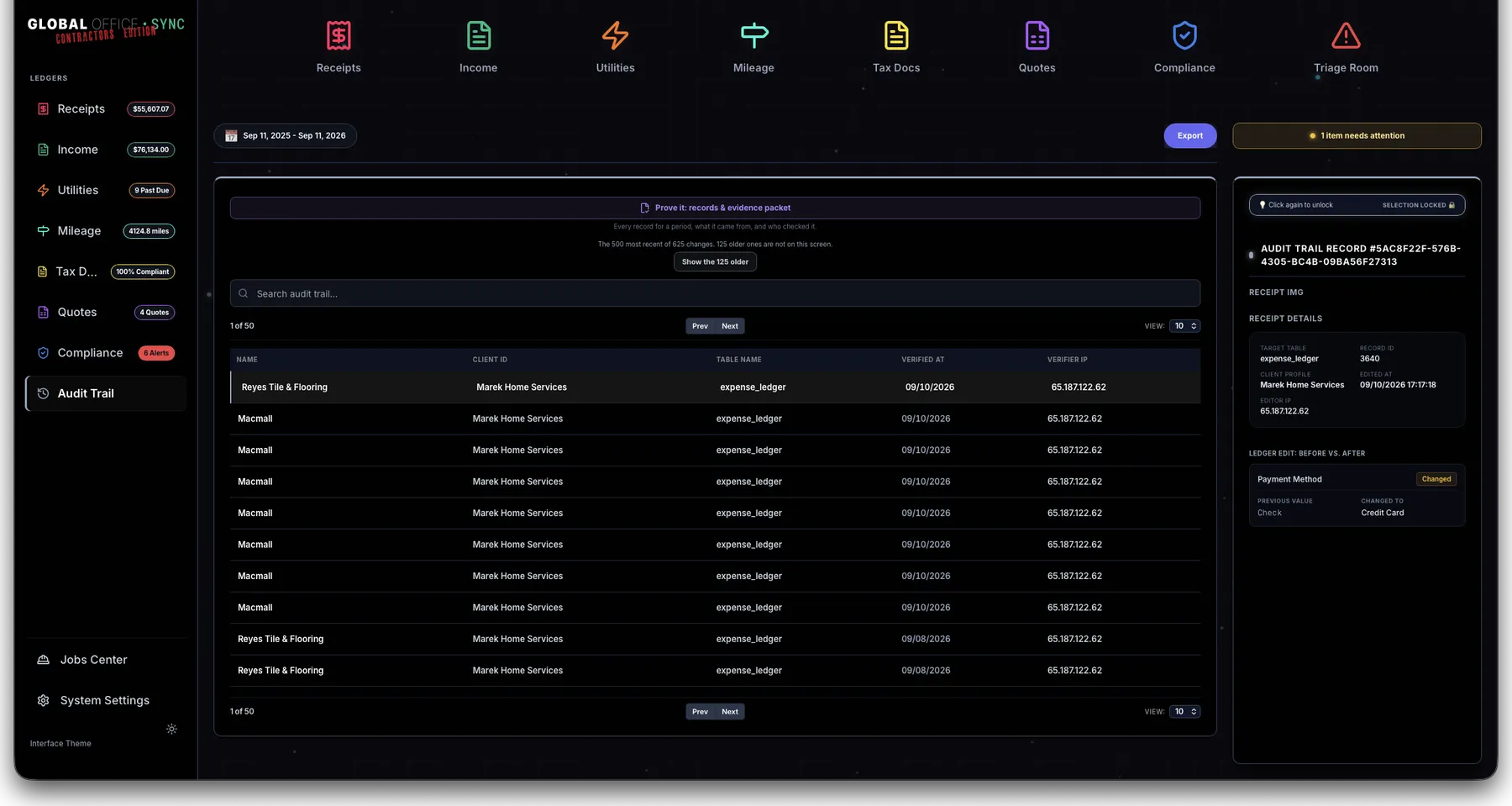
Task: Click the VERIFIED AT column header
Action: pyautogui.click(x=922, y=360)
